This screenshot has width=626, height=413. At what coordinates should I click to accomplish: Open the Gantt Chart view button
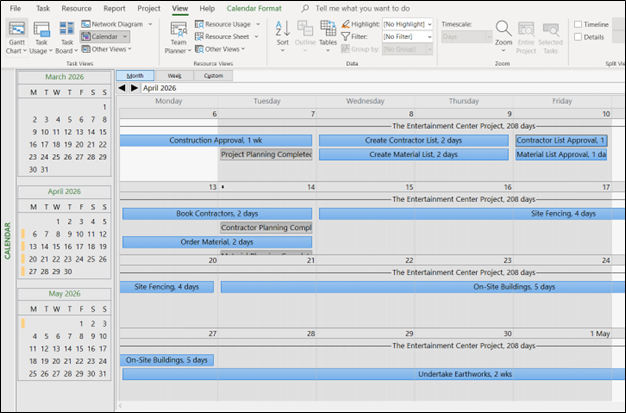click(x=16, y=36)
